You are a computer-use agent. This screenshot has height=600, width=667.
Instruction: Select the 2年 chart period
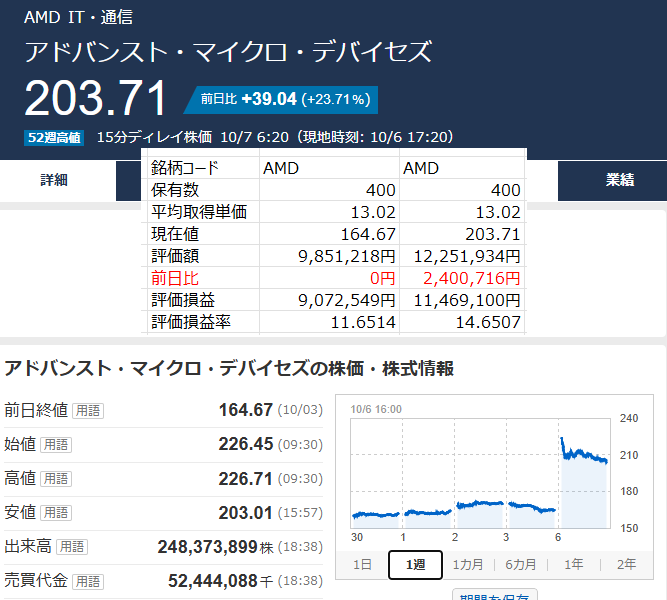[626, 564]
